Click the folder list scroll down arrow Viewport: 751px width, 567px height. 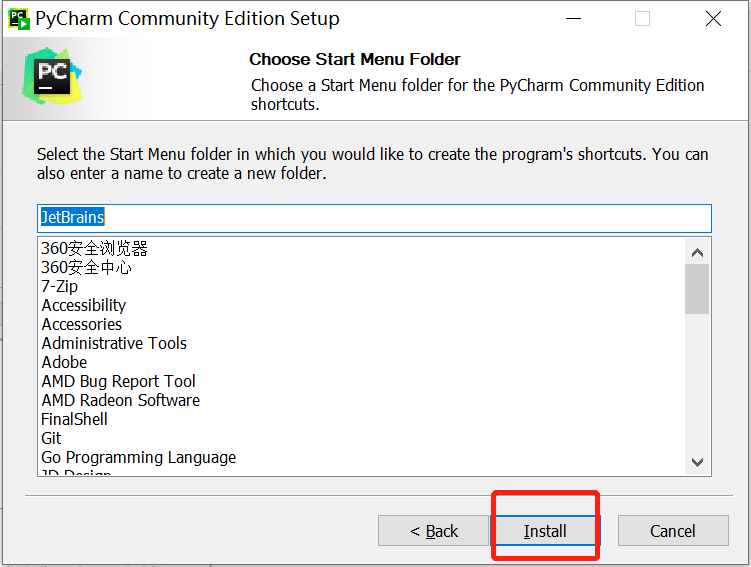[x=697, y=462]
